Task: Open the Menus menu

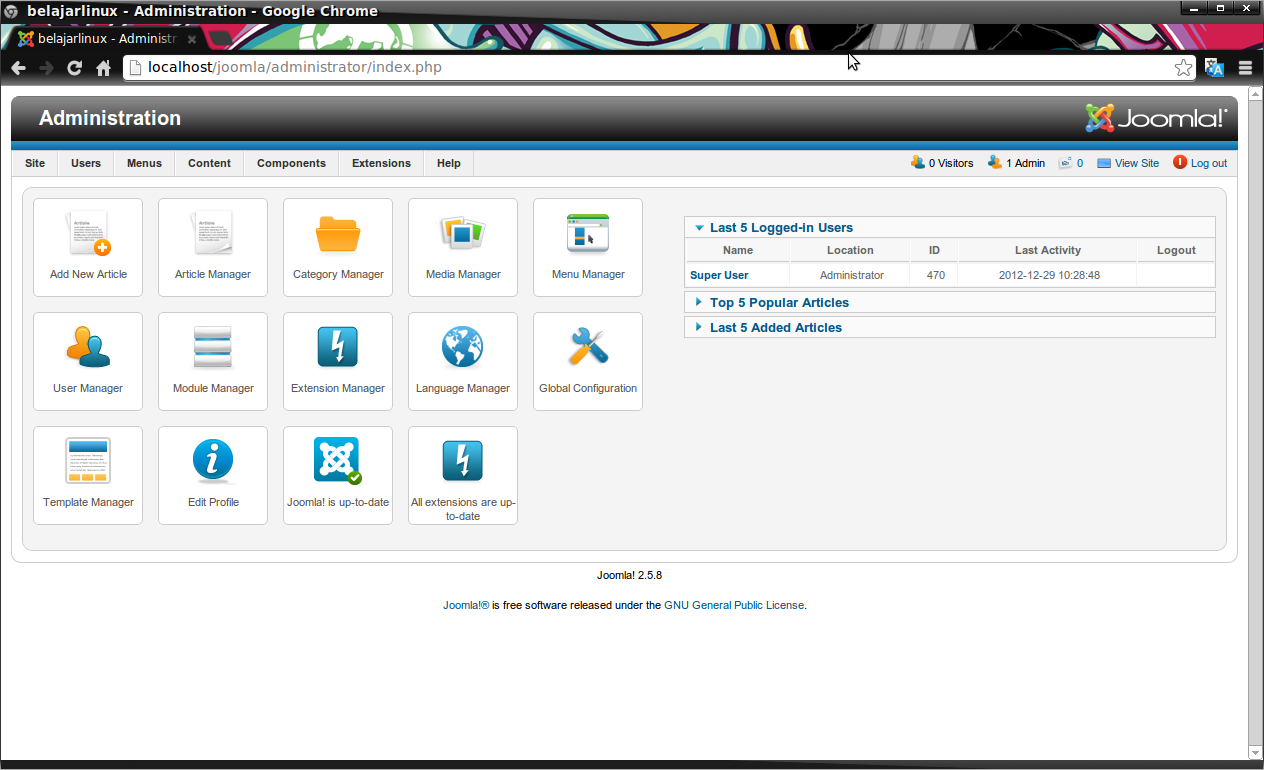Action: 144,163
